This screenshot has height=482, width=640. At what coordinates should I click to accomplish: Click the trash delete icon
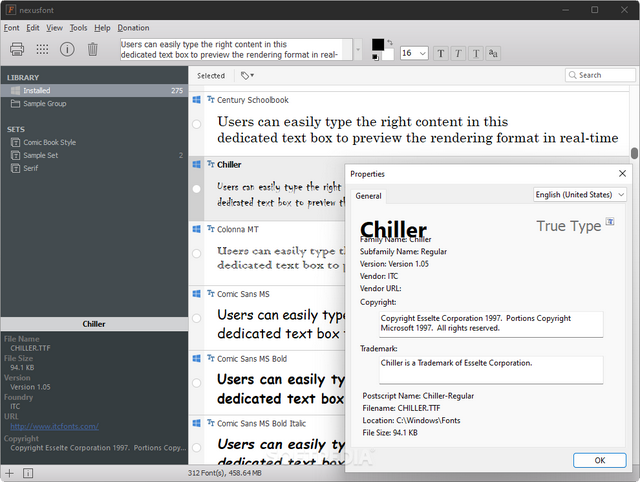point(93,49)
